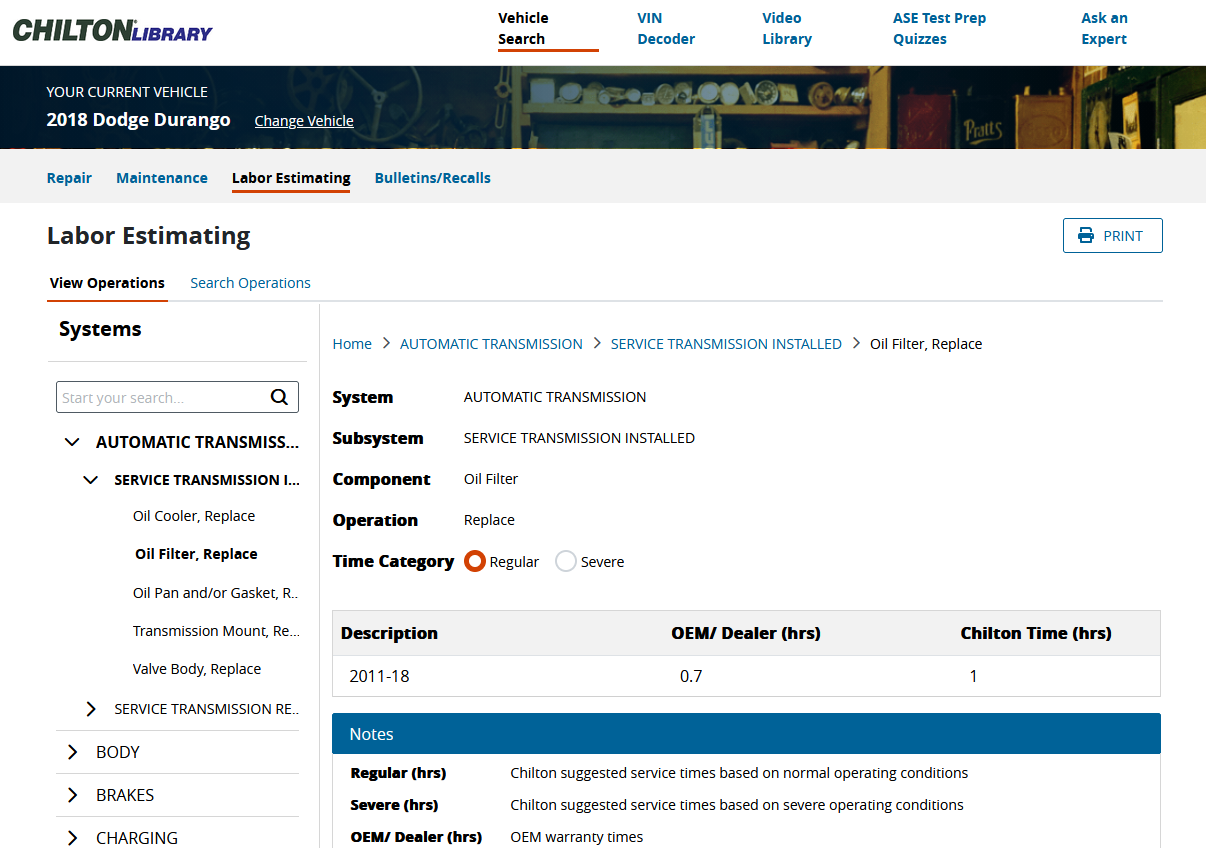Click the OEM/Dealer value 0.7
The image size is (1206, 848).
(691, 676)
